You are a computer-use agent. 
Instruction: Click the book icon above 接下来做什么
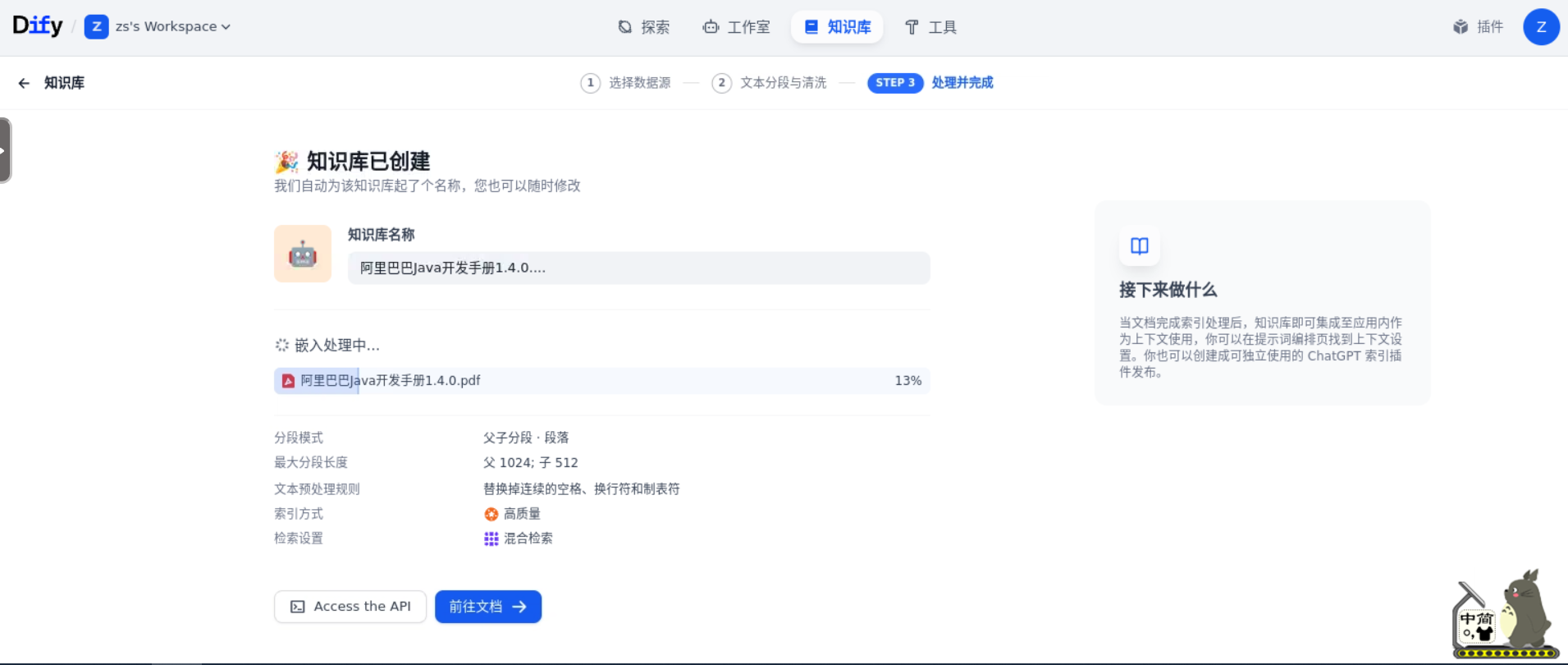1140,245
